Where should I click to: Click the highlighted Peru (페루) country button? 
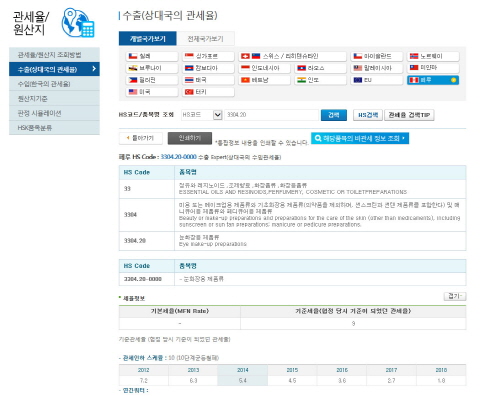pyautogui.click(x=433, y=80)
